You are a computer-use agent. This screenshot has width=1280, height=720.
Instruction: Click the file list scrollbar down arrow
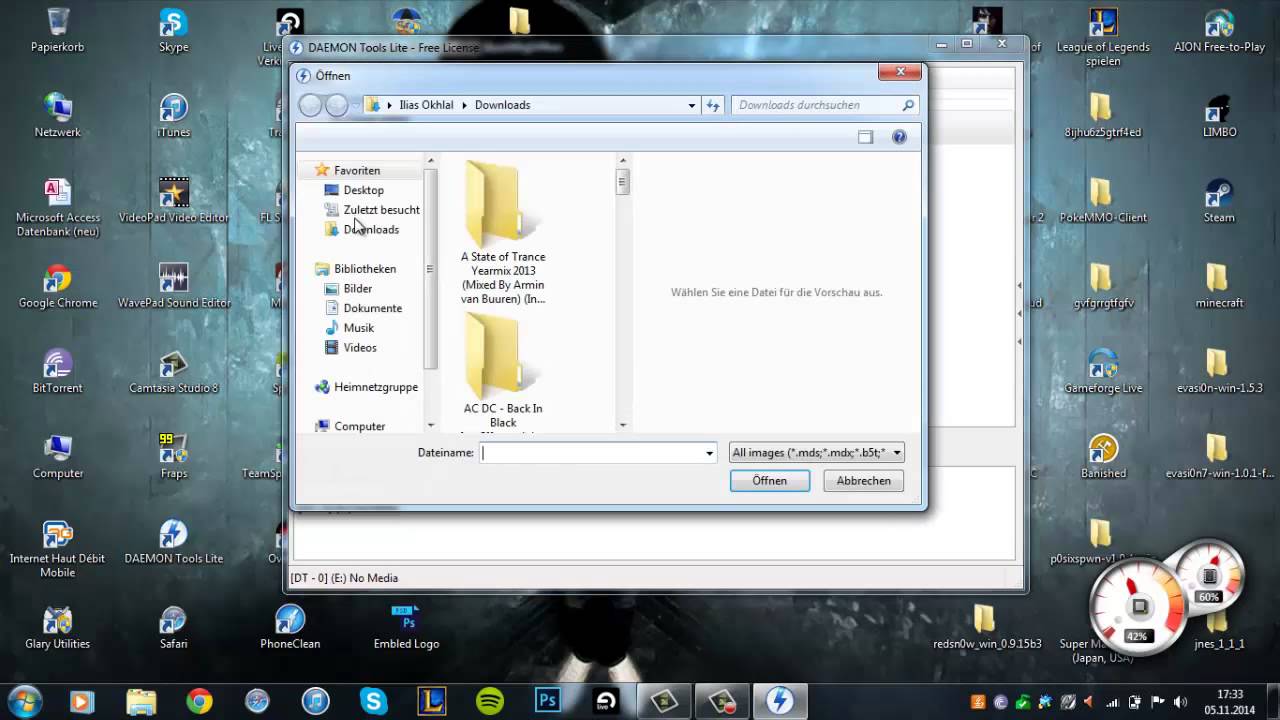pyautogui.click(x=622, y=425)
